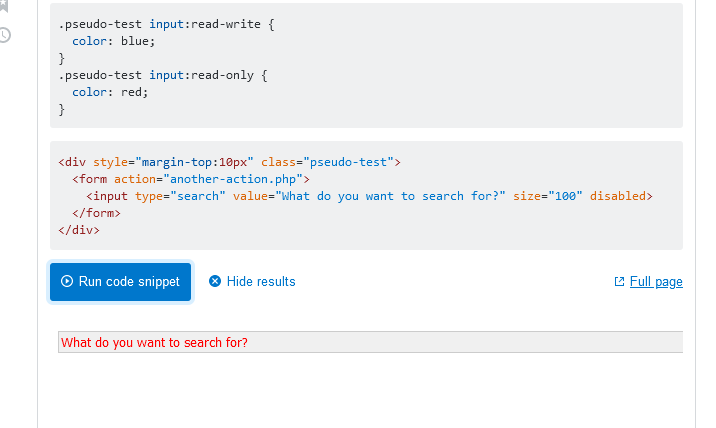Click the bookmark icon in the left margin
The width and height of the screenshot is (716, 428).
(5, 9)
